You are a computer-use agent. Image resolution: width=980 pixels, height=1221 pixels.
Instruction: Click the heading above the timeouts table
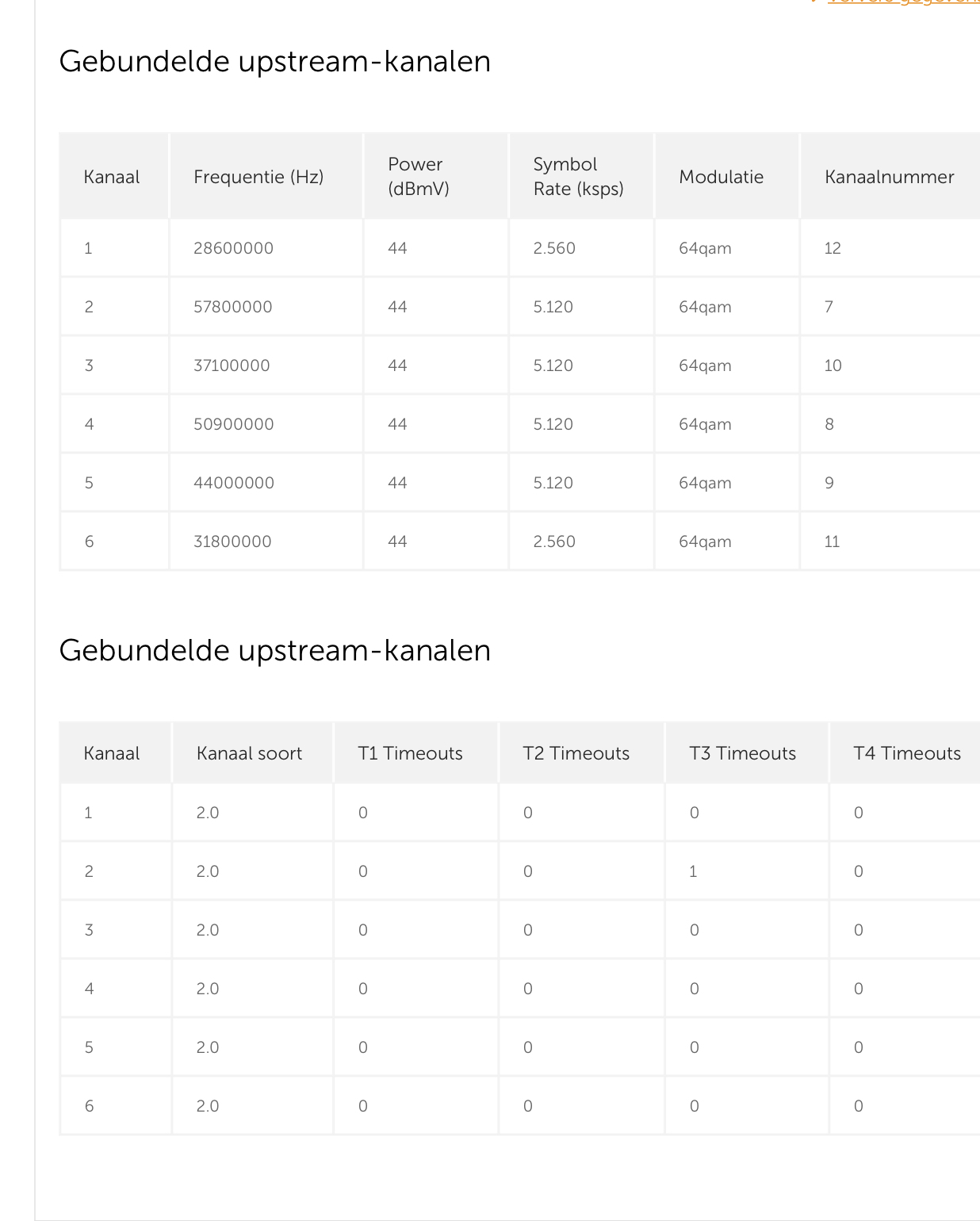pos(274,651)
